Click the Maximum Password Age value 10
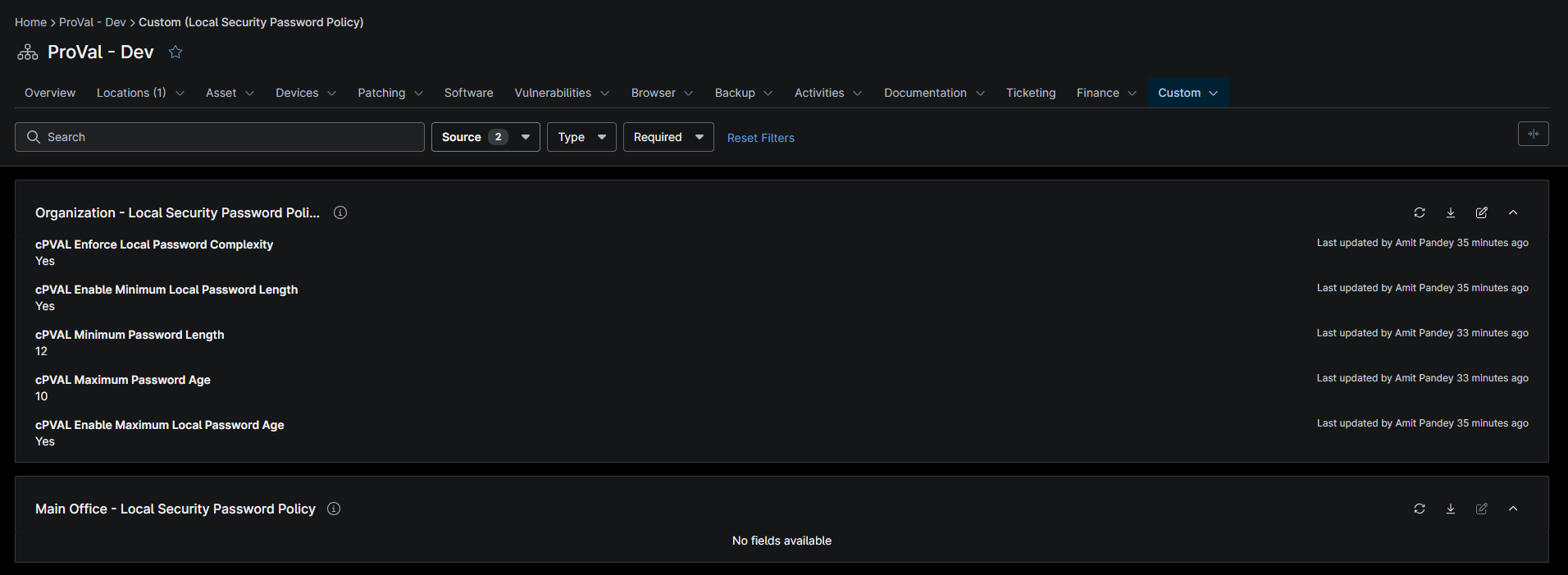1568x575 pixels. pos(41,396)
